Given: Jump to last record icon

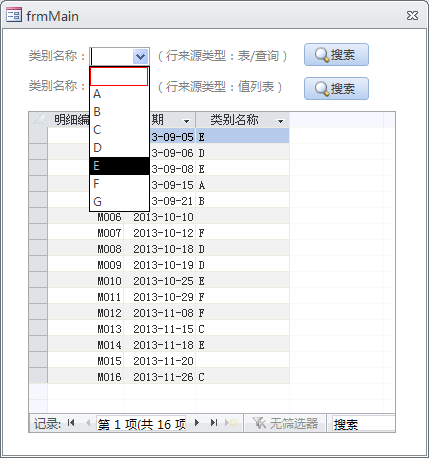Looking at the screenshot, I should coord(214,423).
